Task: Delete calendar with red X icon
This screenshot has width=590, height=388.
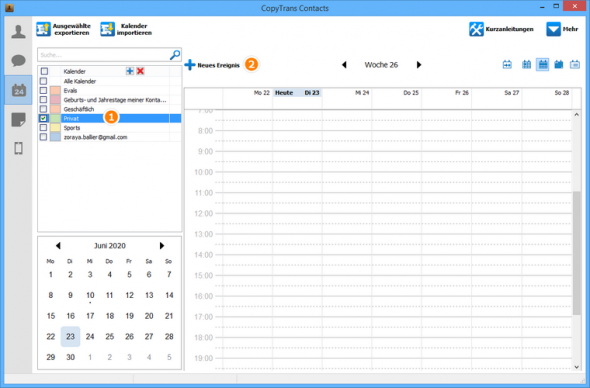Action: coord(140,71)
